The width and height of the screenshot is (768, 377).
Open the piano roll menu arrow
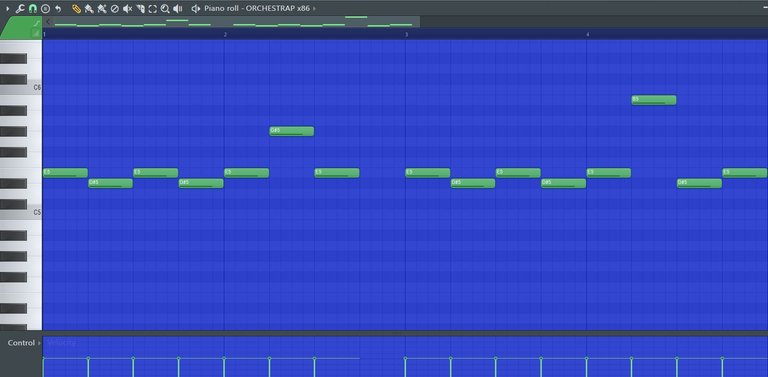pos(7,8)
